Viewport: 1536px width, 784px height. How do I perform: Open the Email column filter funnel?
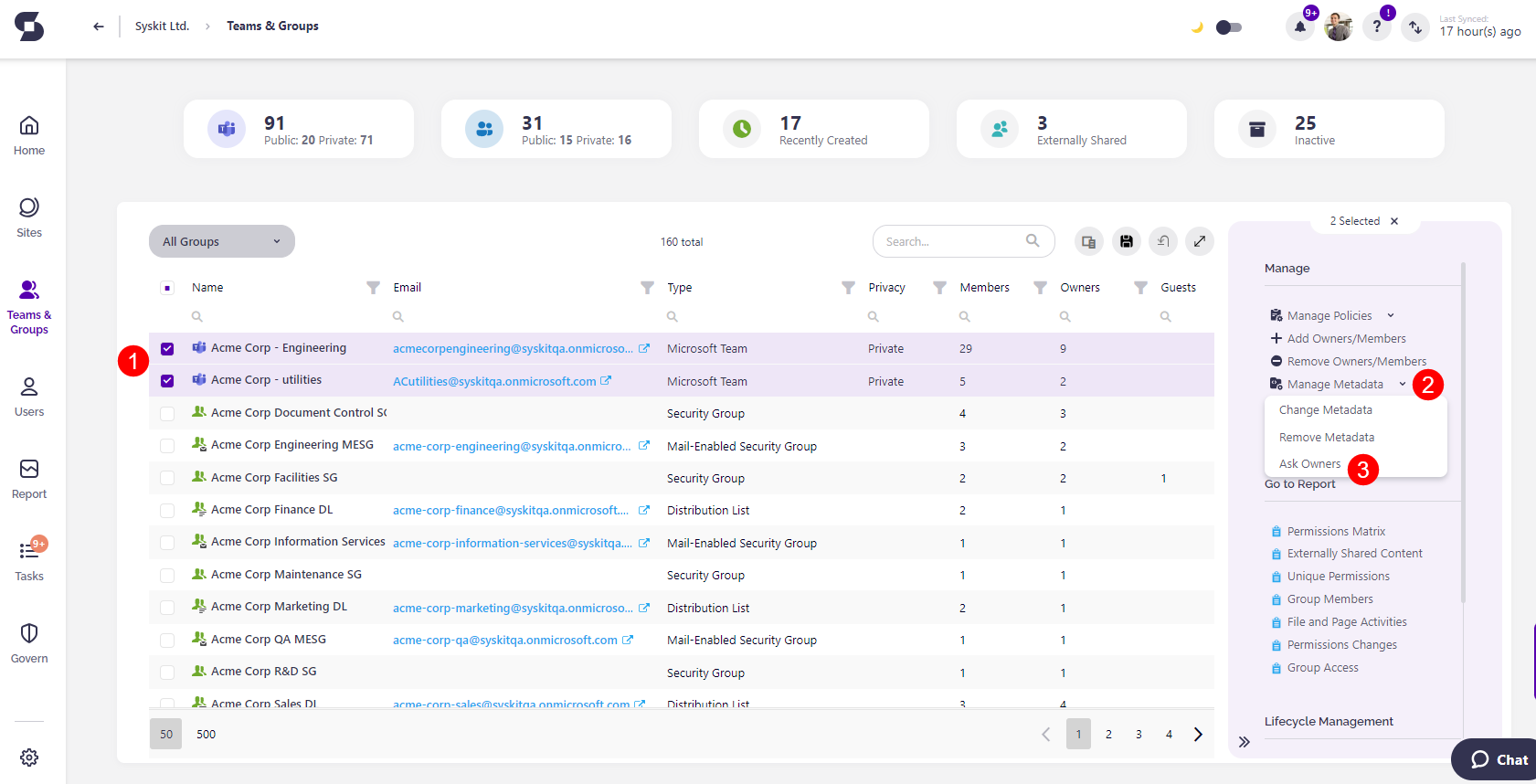647,288
